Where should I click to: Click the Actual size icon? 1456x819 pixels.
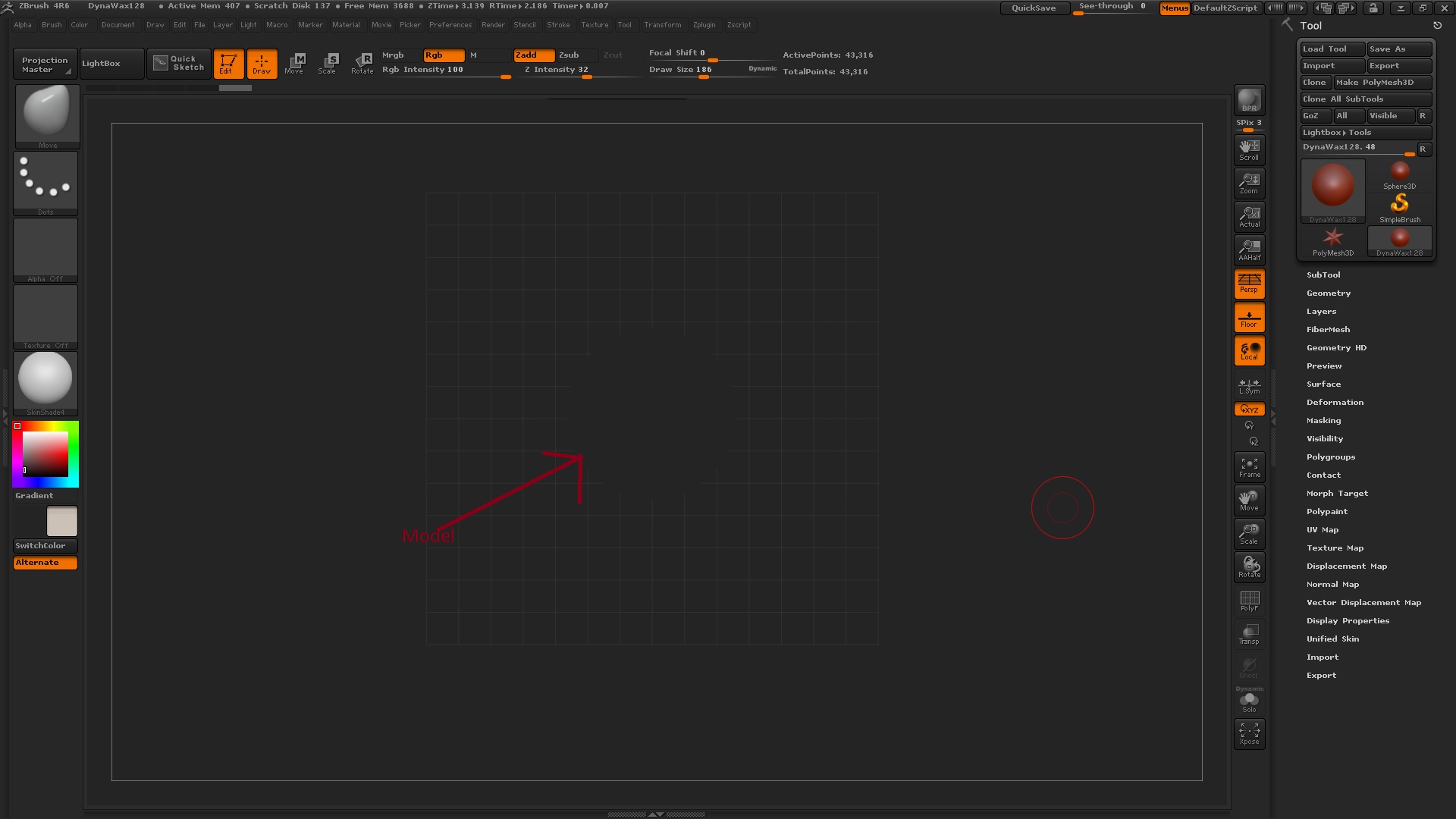pyautogui.click(x=1249, y=216)
